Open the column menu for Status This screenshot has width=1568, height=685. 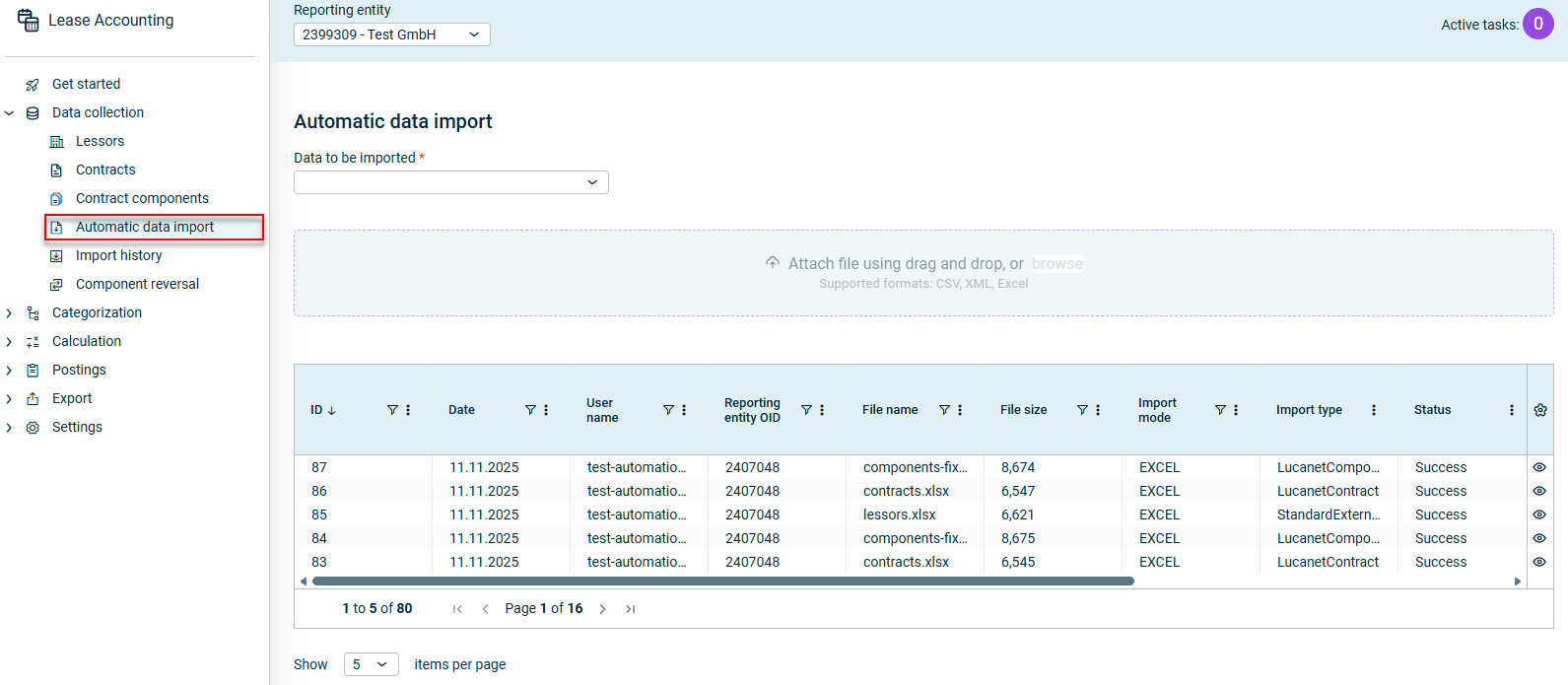click(1512, 410)
